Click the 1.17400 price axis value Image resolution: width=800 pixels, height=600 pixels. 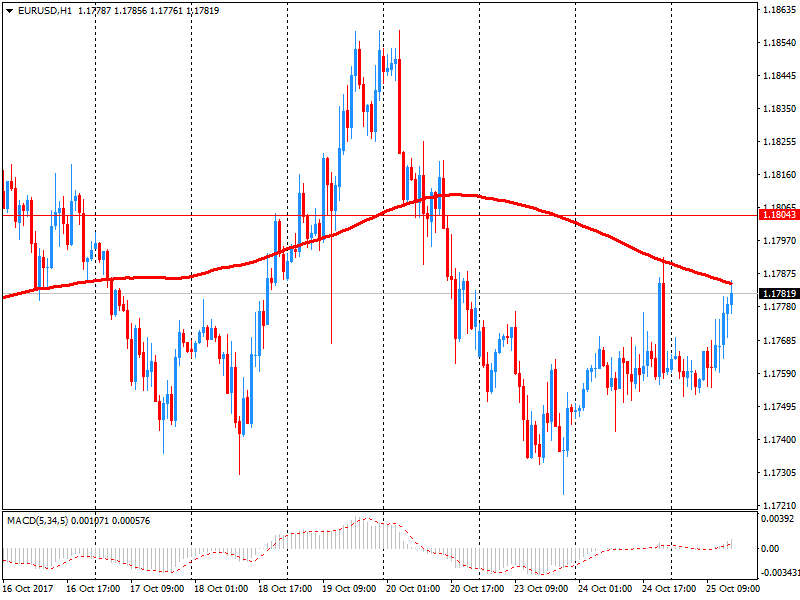tap(780, 439)
